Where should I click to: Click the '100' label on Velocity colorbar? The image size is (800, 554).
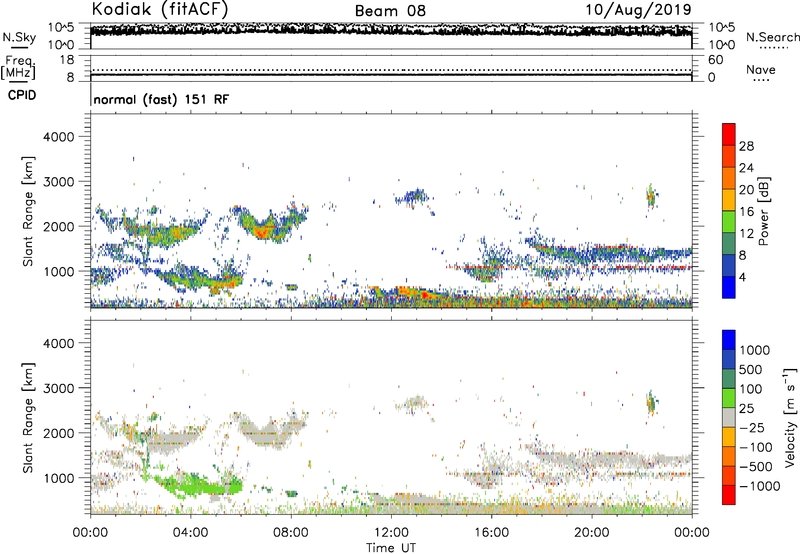pyautogui.click(x=751, y=389)
